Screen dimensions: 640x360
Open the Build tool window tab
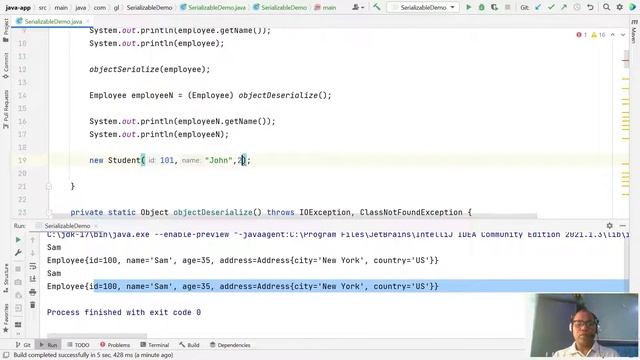pos(189,345)
